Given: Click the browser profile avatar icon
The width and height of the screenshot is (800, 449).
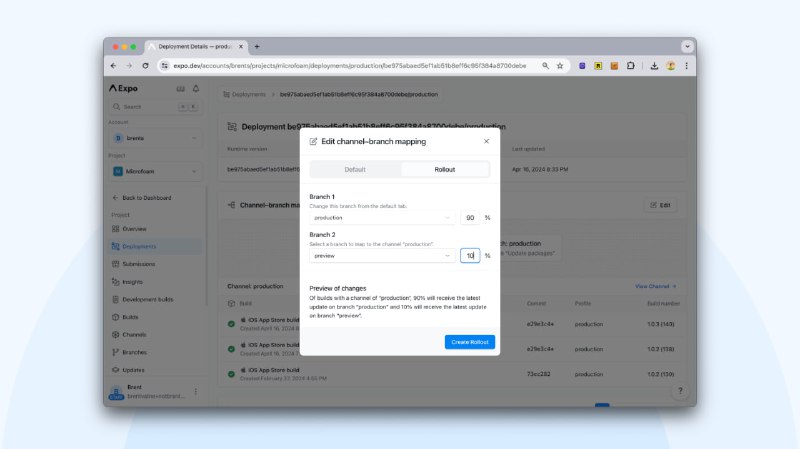Looking at the screenshot, I should [670, 66].
